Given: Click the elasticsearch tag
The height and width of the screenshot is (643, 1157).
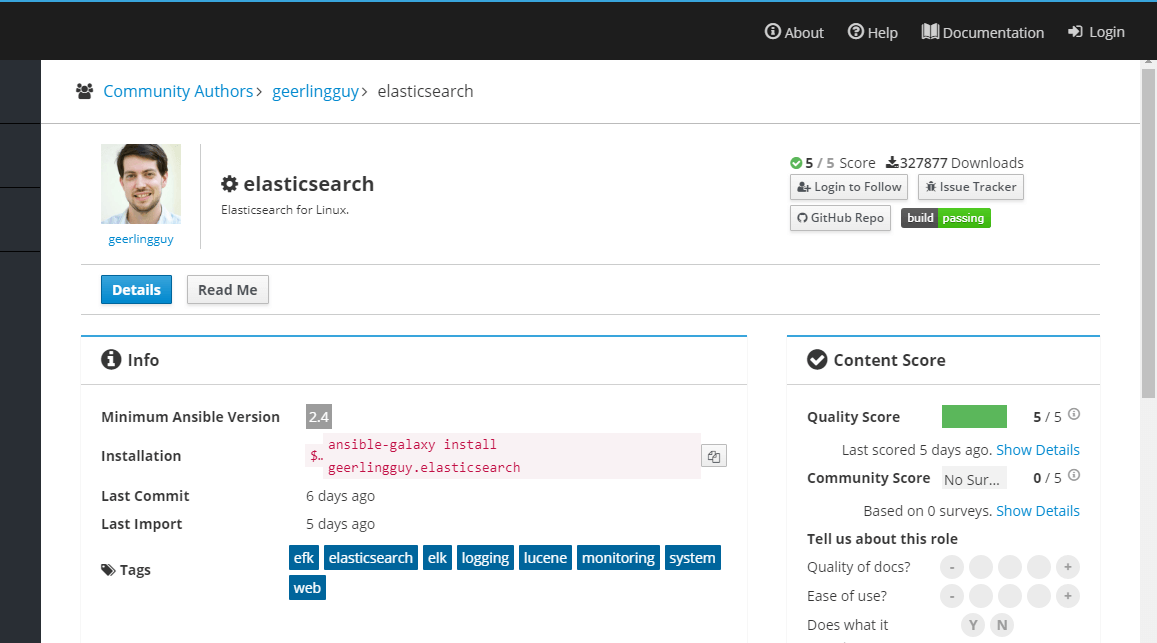Looking at the screenshot, I should (x=370, y=558).
